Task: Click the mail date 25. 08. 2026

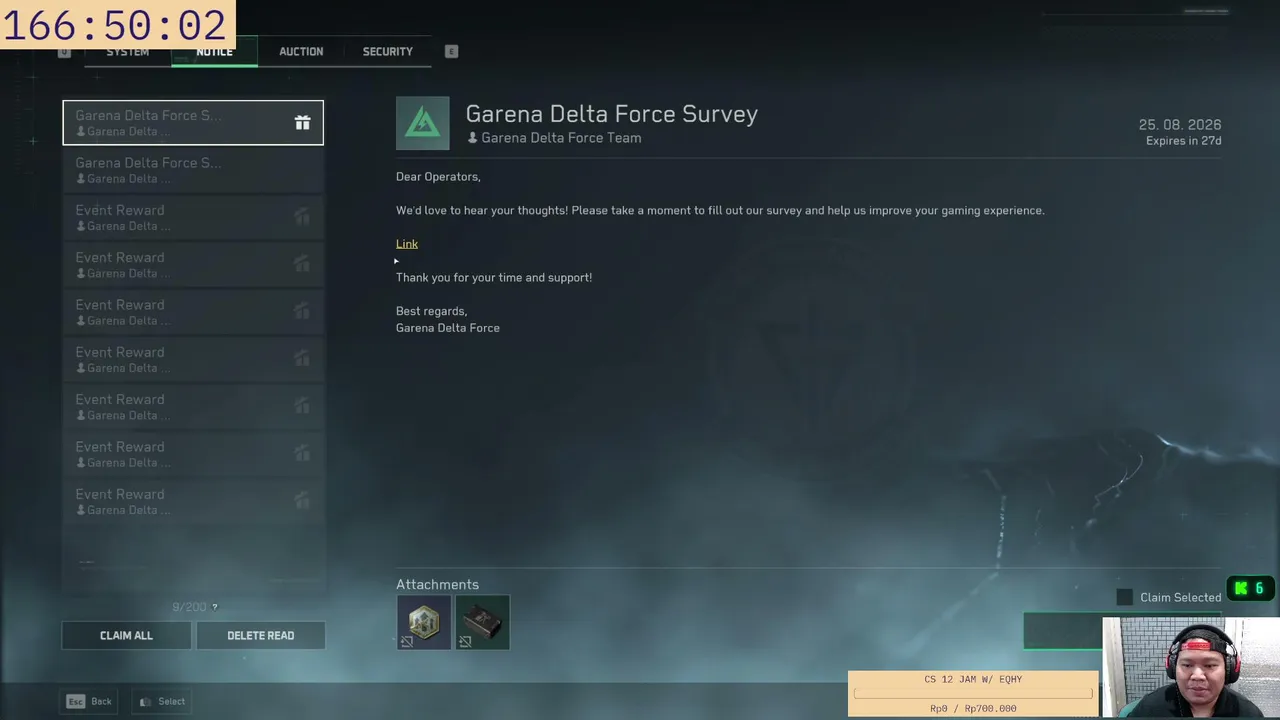Action: [x=1180, y=125]
